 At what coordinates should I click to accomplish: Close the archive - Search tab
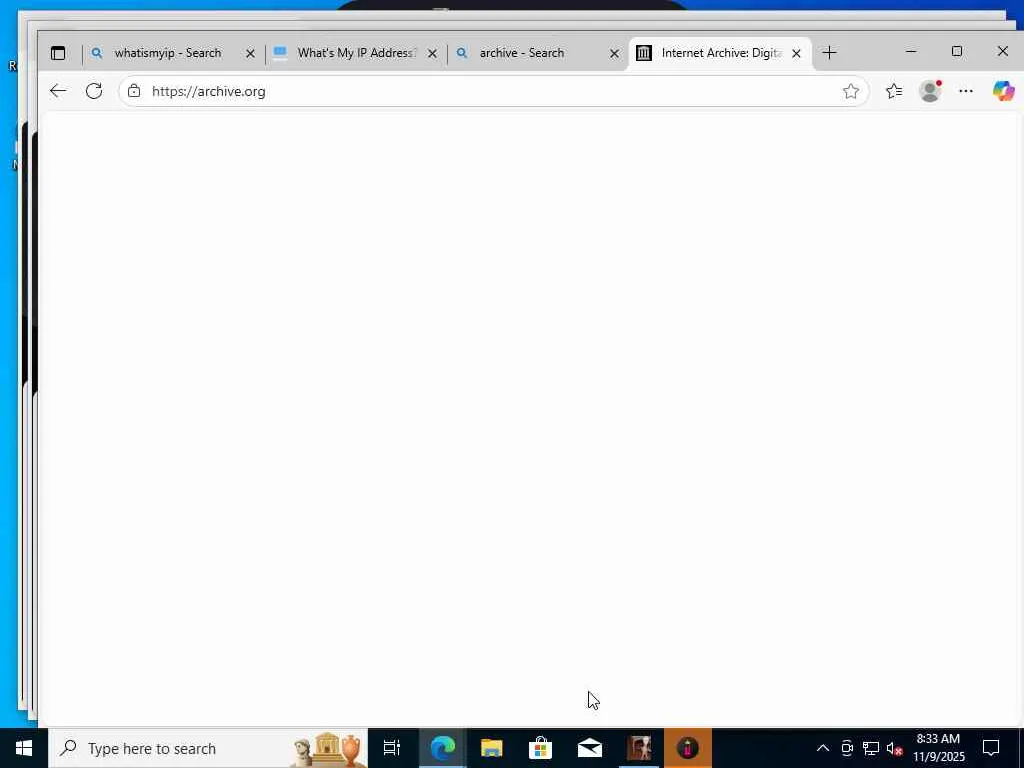(x=614, y=54)
